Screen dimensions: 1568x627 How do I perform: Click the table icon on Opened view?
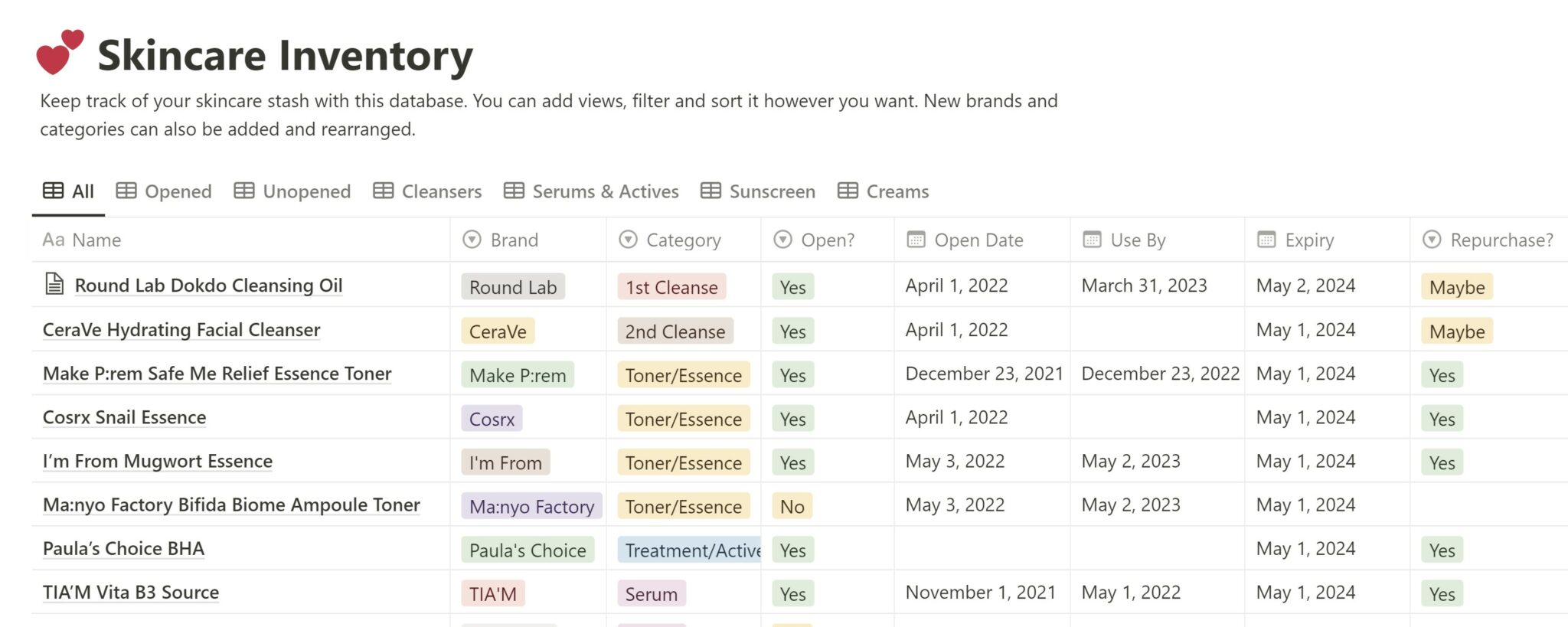click(x=126, y=191)
